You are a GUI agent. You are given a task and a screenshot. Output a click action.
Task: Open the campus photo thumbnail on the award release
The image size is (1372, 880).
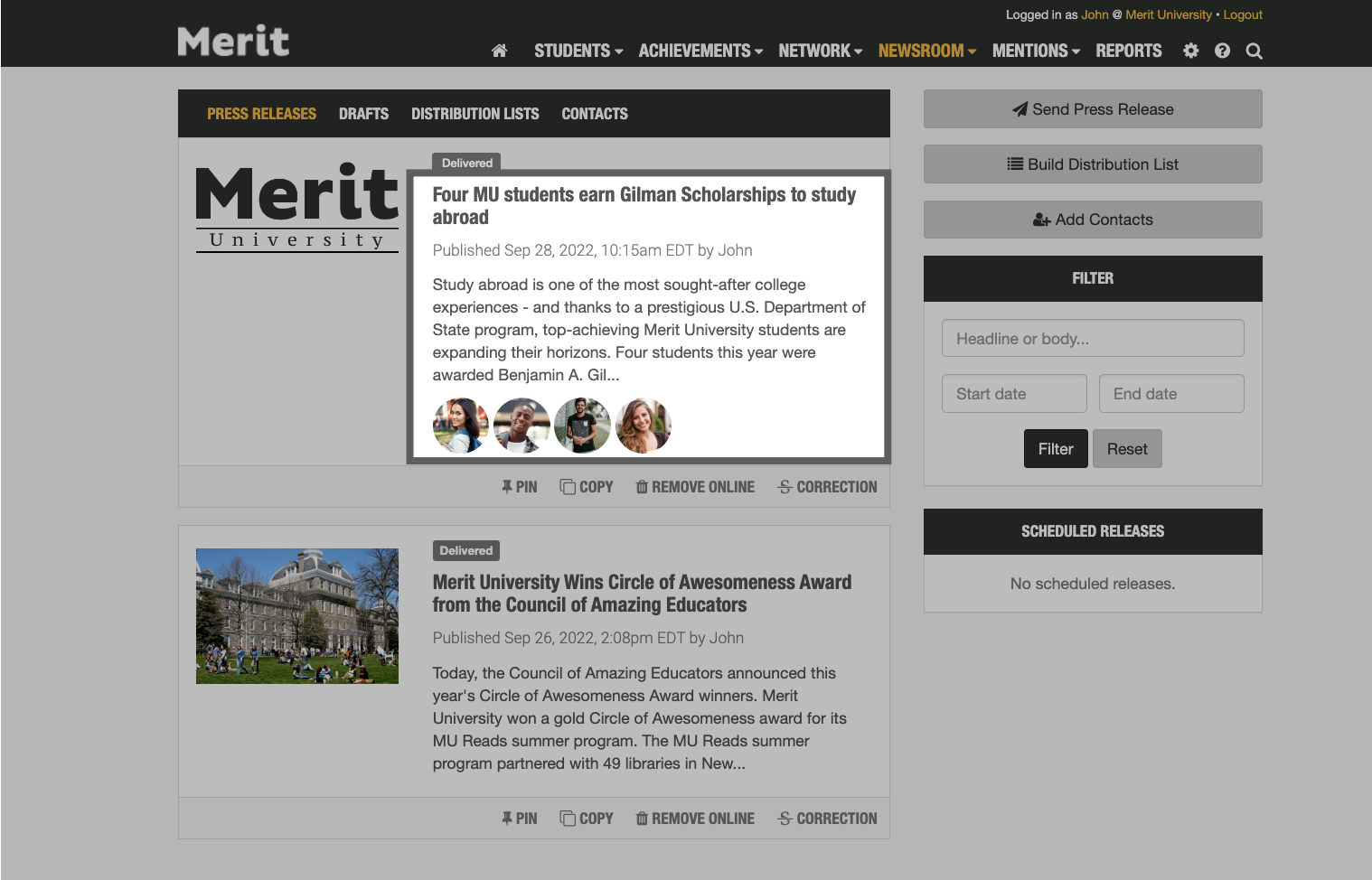[x=296, y=615]
